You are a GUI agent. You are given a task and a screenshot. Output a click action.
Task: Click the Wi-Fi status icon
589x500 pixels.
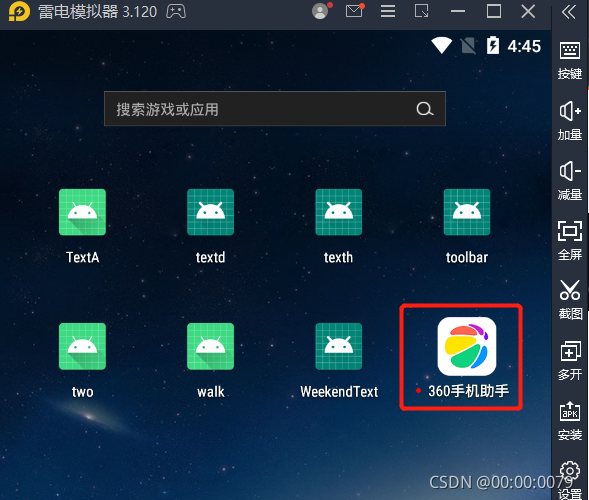(441, 46)
